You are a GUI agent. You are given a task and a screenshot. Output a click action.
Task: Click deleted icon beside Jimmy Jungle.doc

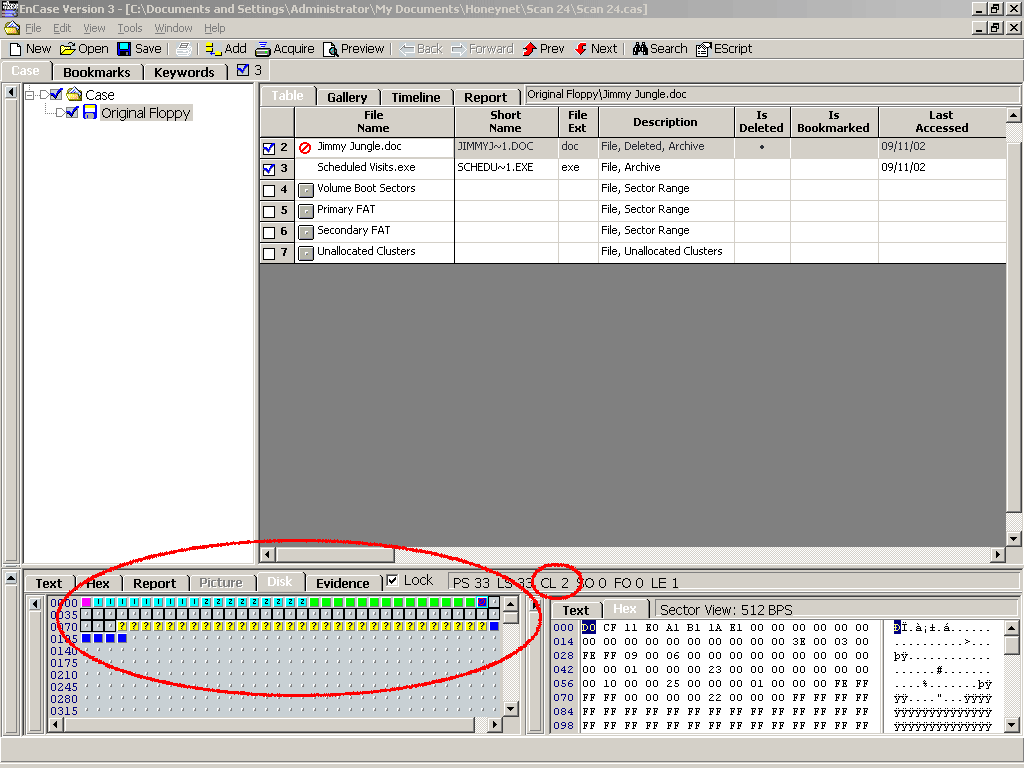pyautogui.click(x=305, y=148)
